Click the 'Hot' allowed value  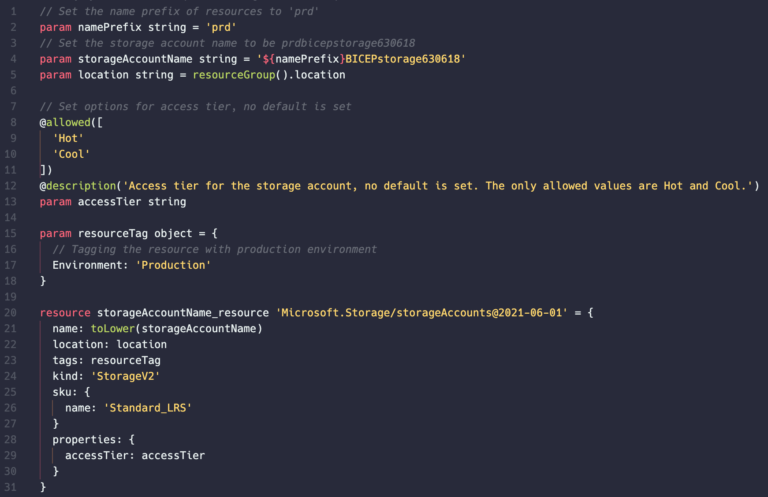(68, 139)
